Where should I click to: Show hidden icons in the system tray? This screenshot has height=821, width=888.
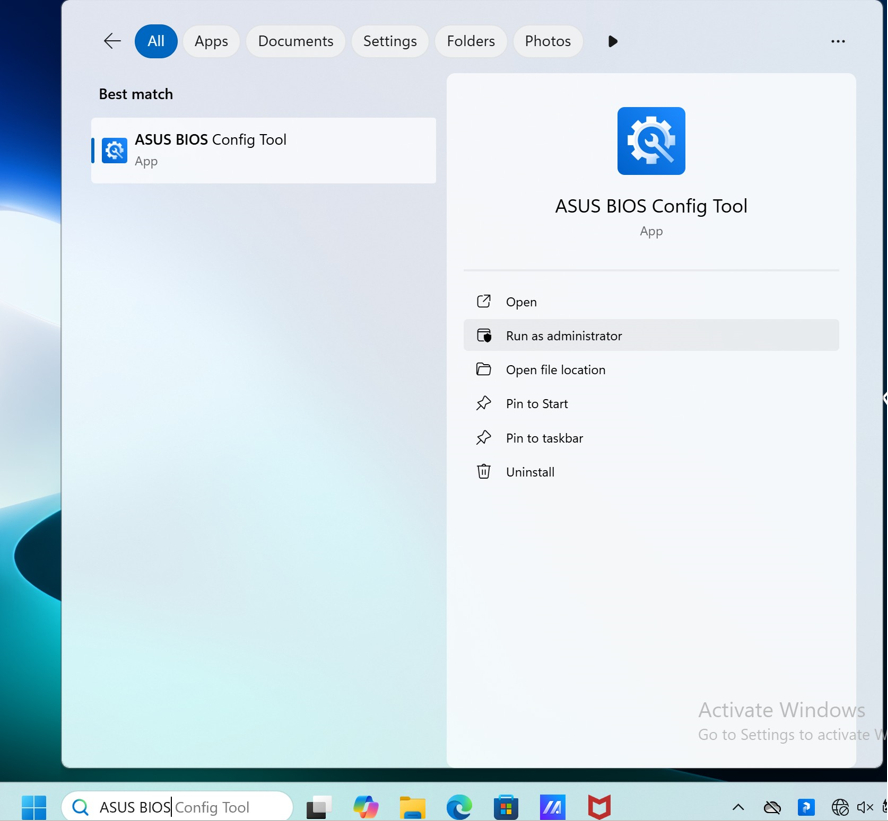pos(738,807)
